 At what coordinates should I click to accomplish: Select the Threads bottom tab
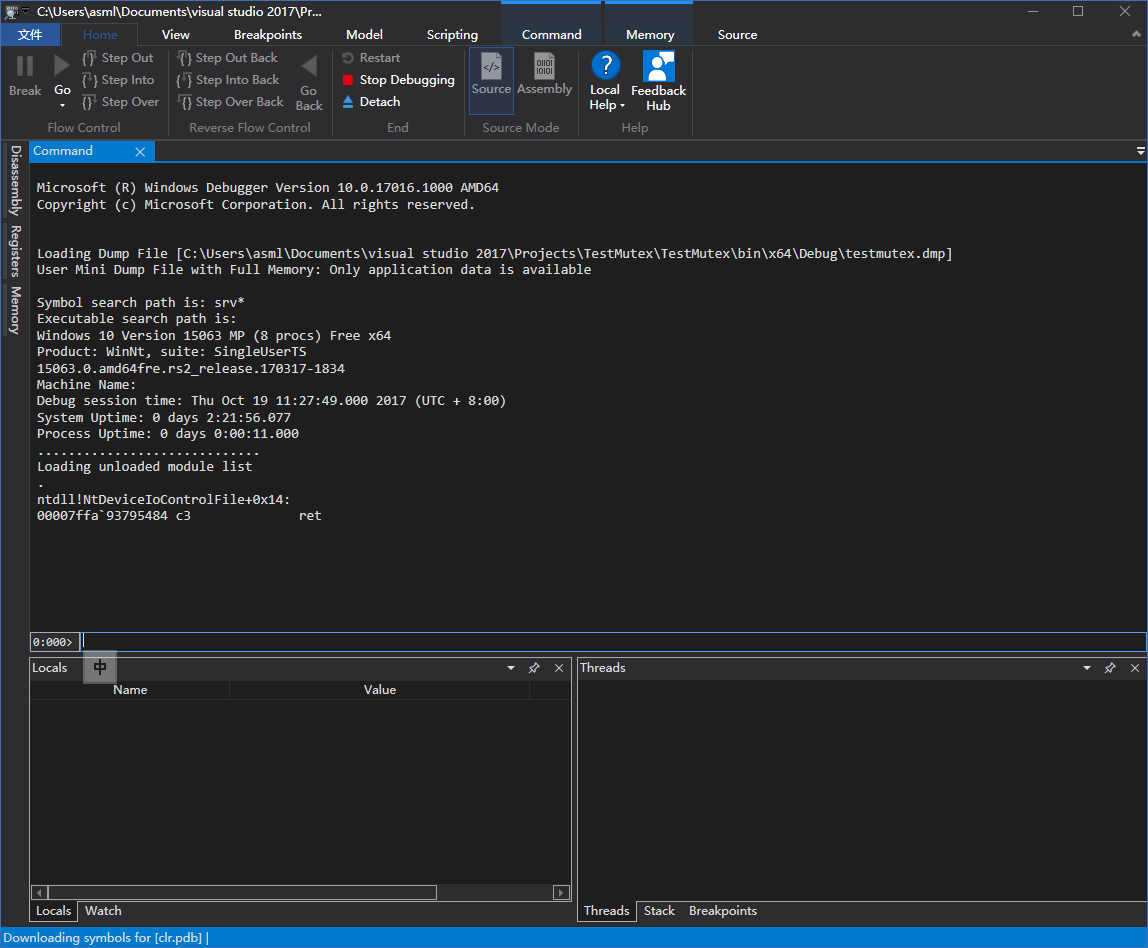606,911
